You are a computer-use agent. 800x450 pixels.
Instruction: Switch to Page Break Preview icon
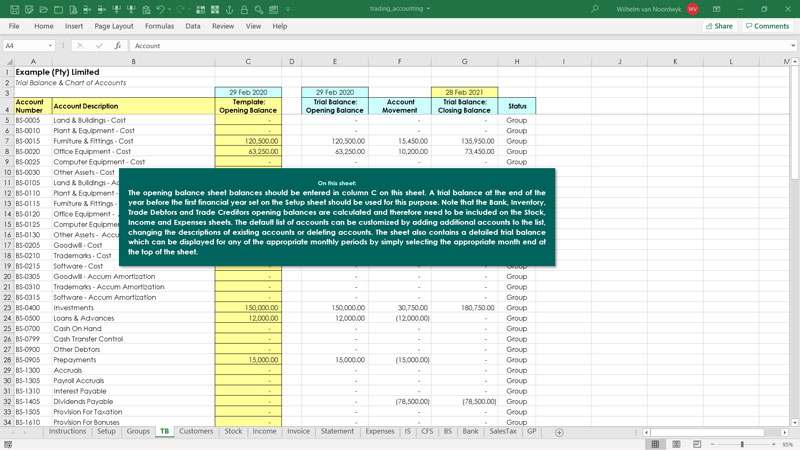pyautogui.click(x=697, y=444)
